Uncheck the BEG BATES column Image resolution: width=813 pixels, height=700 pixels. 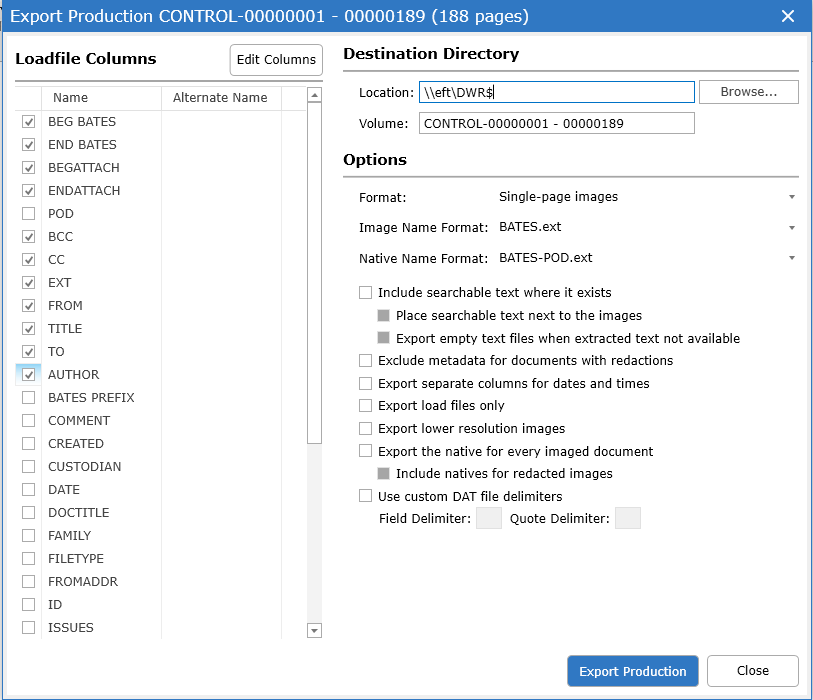(x=29, y=122)
